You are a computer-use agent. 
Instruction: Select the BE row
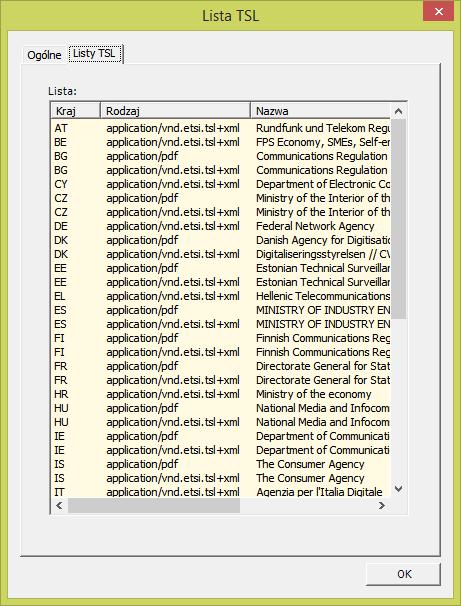[x=221, y=142]
